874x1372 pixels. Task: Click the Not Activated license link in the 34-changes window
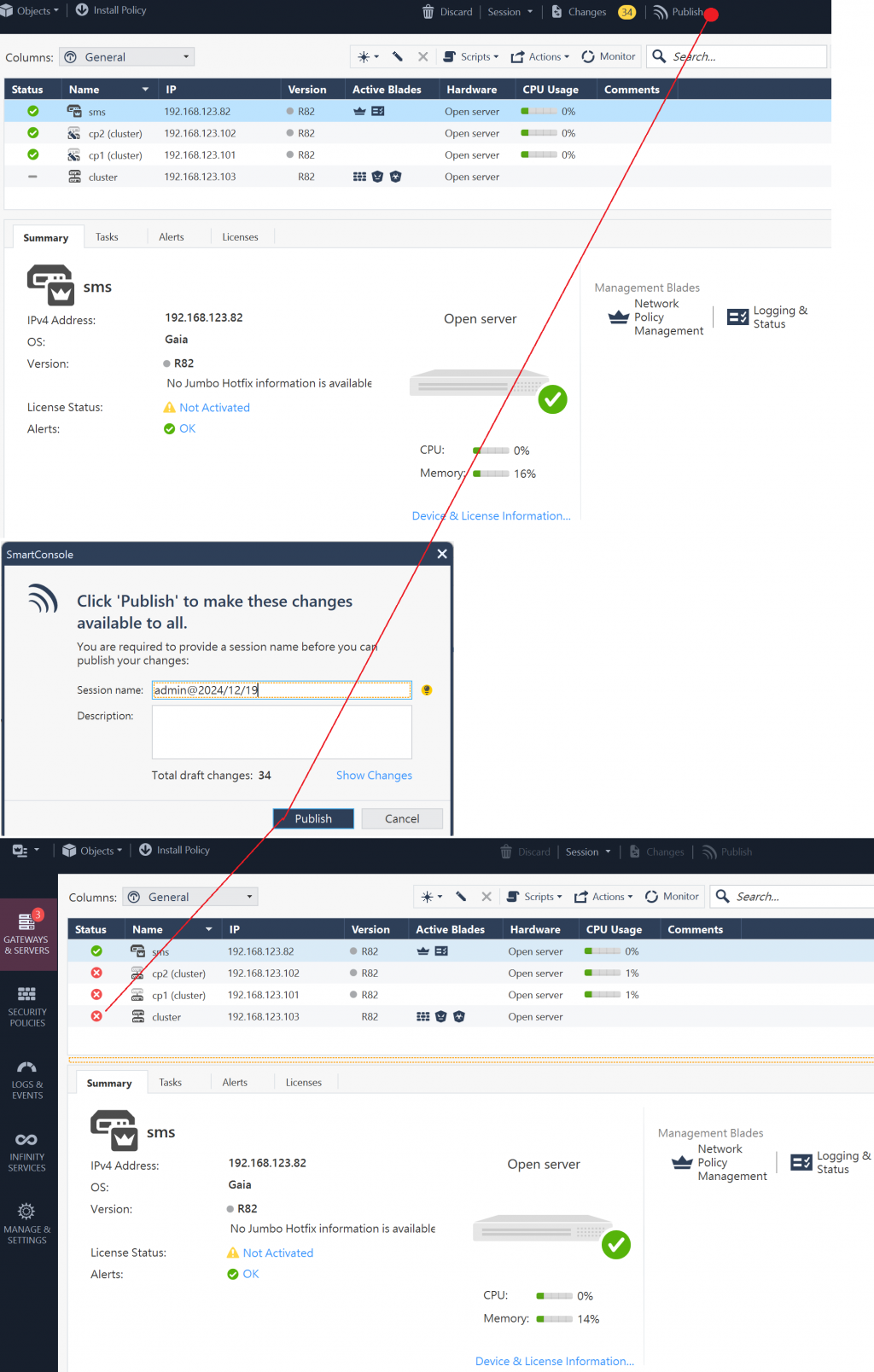pos(214,408)
